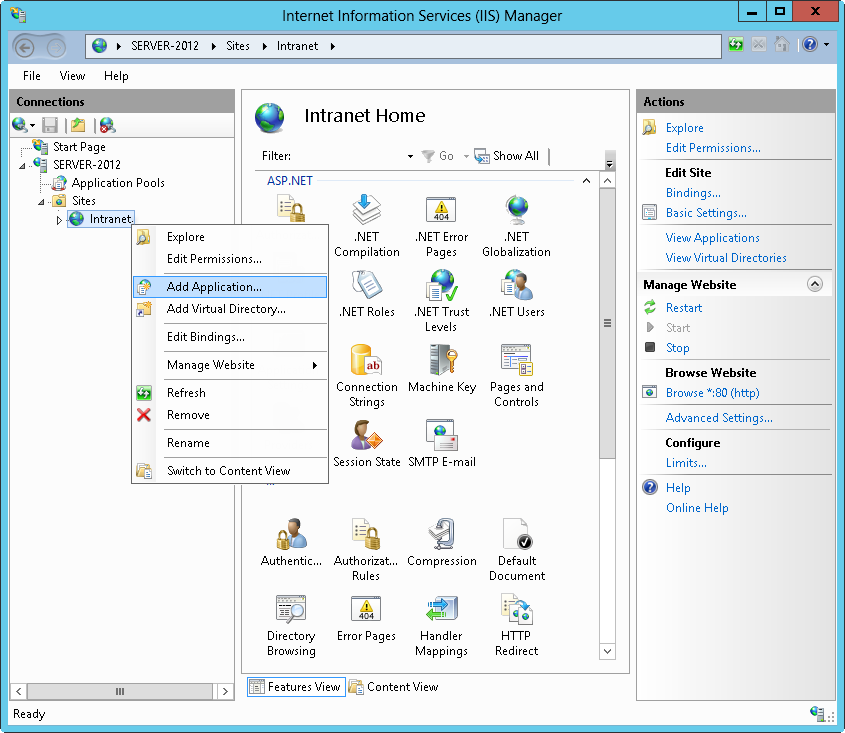
Task: Choose Switch to Content View menu entry
Action: 230,471
